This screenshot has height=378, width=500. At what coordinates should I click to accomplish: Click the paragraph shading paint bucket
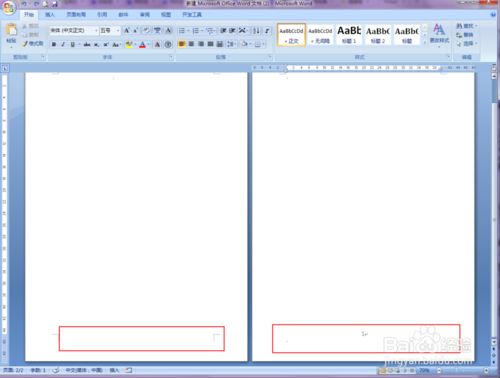(x=244, y=44)
